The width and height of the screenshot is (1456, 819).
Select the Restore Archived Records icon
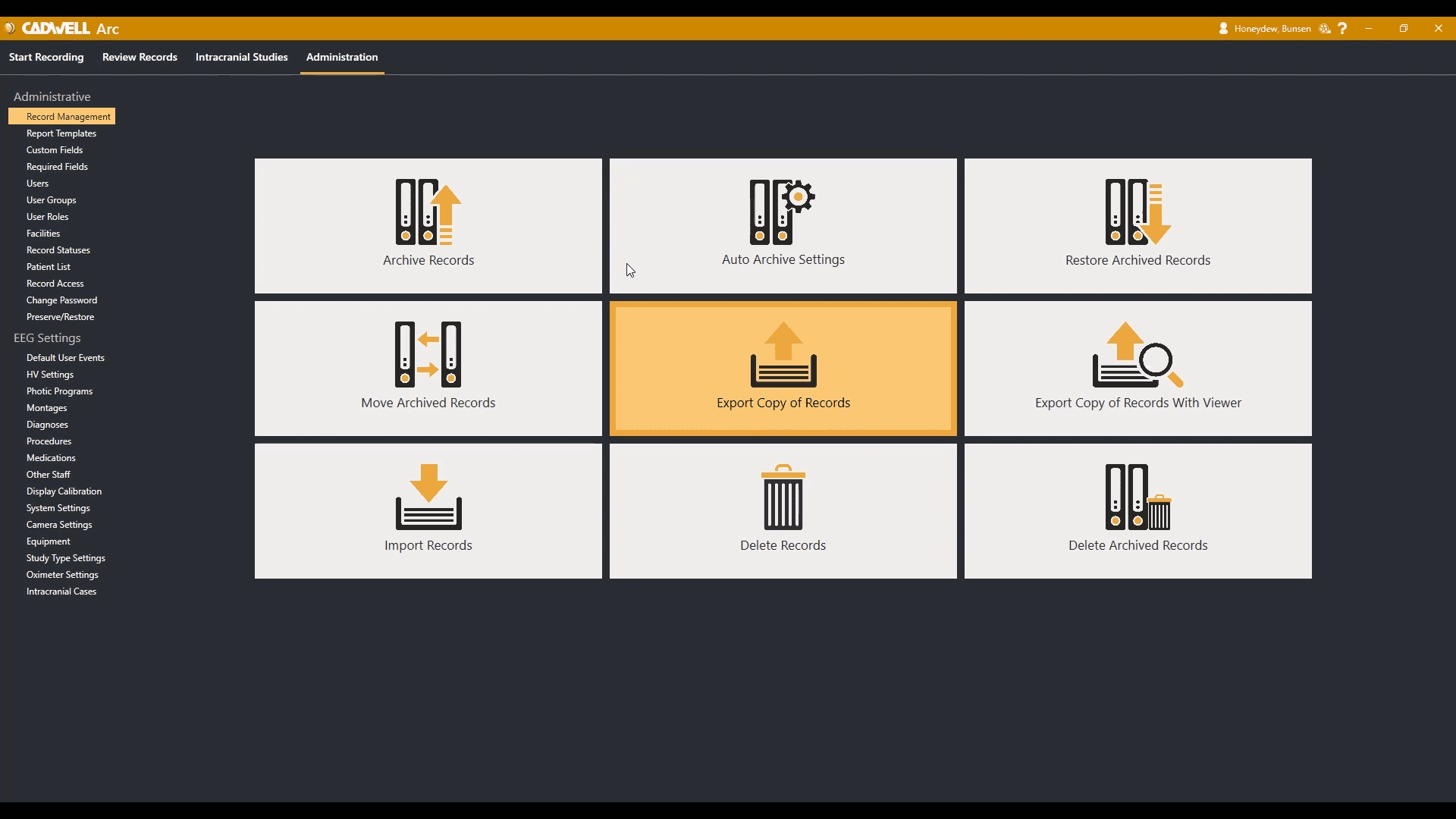[x=1137, y=212]
